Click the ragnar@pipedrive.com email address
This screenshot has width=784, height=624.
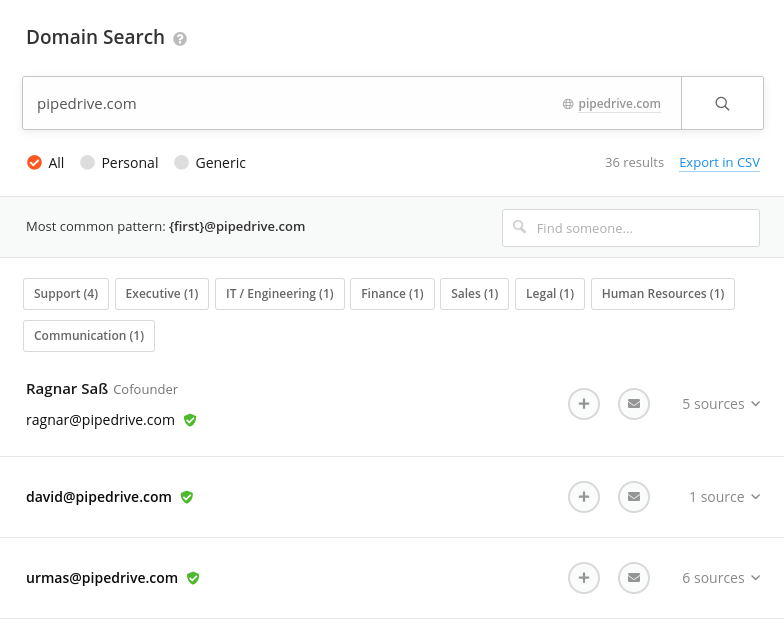click(x=100, y=420)
